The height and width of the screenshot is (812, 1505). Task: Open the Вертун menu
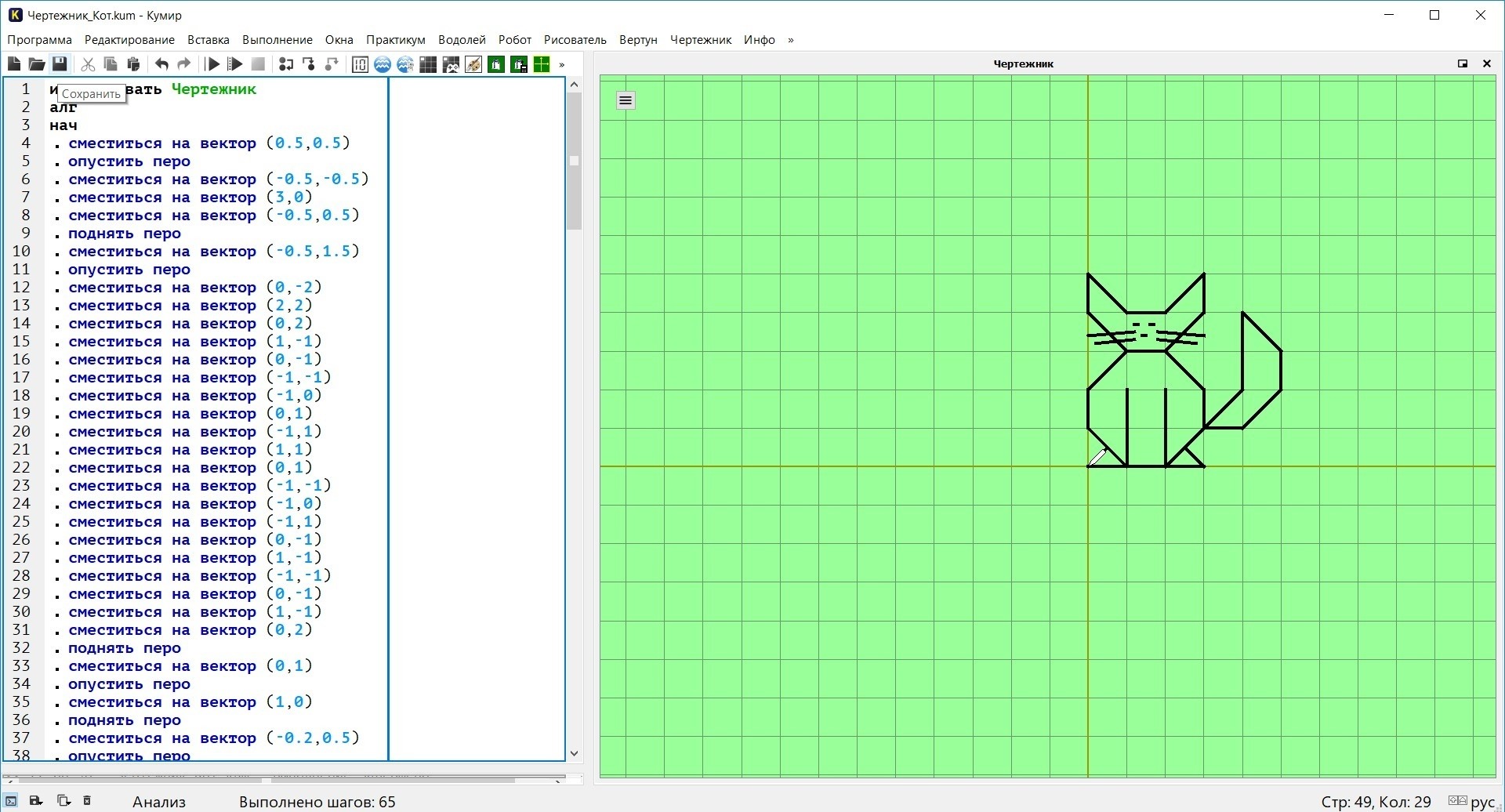click(x=638, y=40)
